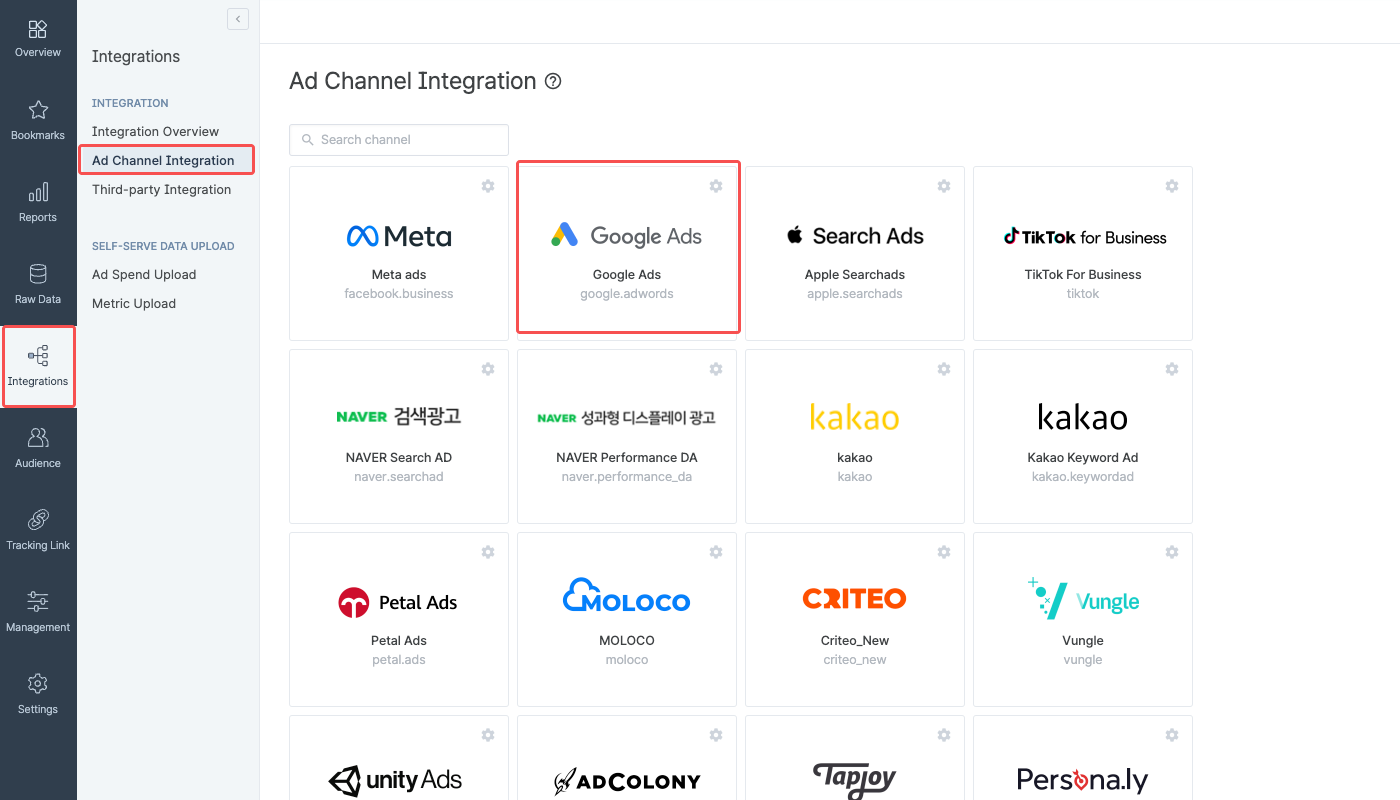Click the criteo_new identifier text

pos(855,660)
